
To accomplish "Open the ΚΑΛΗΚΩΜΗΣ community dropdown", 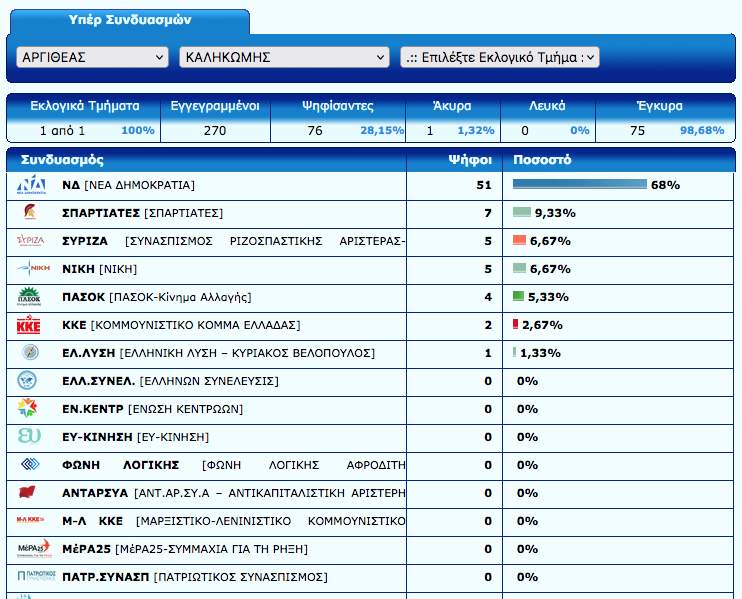I will [x=284, y=58].
